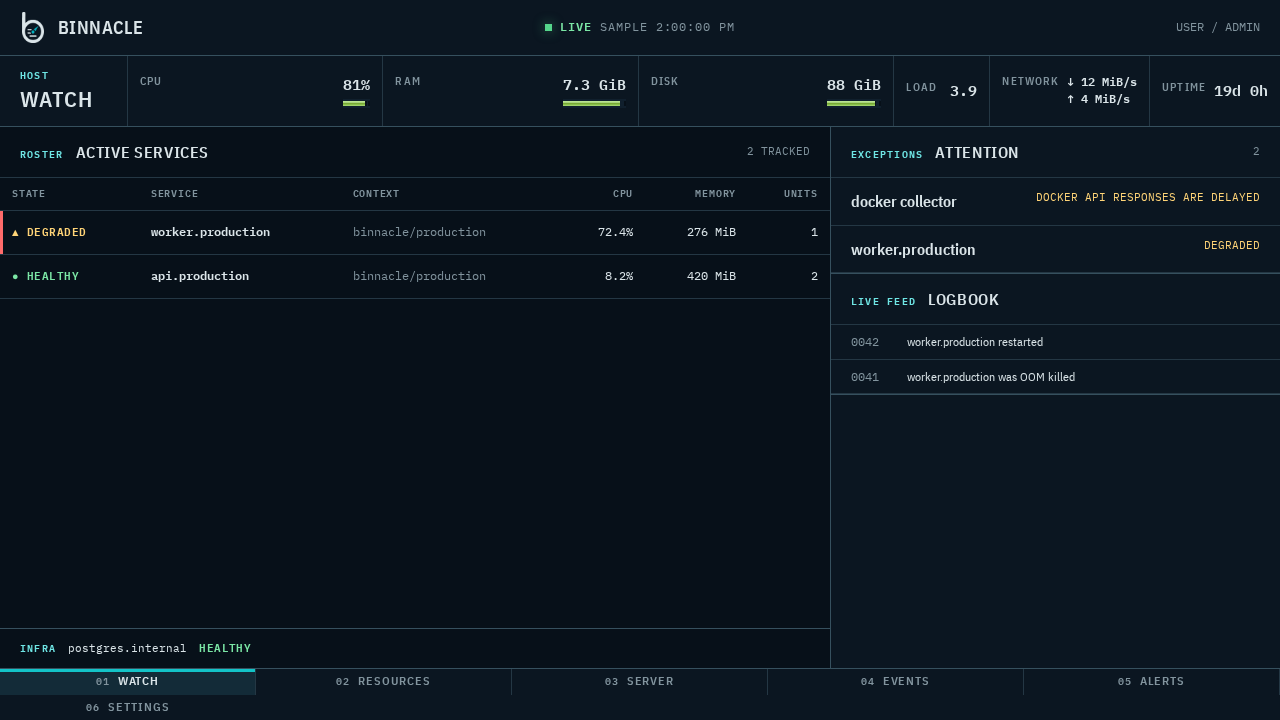Image resolution: width=1280 pixels, height=720 pixels.
Task: Click DOCKER API RESPONSES ARE DELAYED message
Action: 1148,198
